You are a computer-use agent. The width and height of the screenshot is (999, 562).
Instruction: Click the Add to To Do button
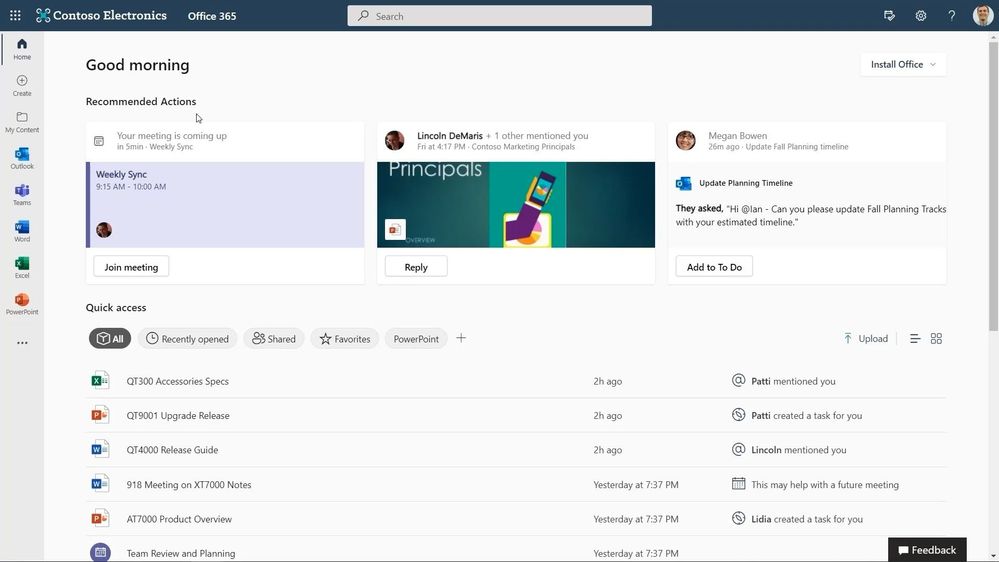[x=714, y=267]
